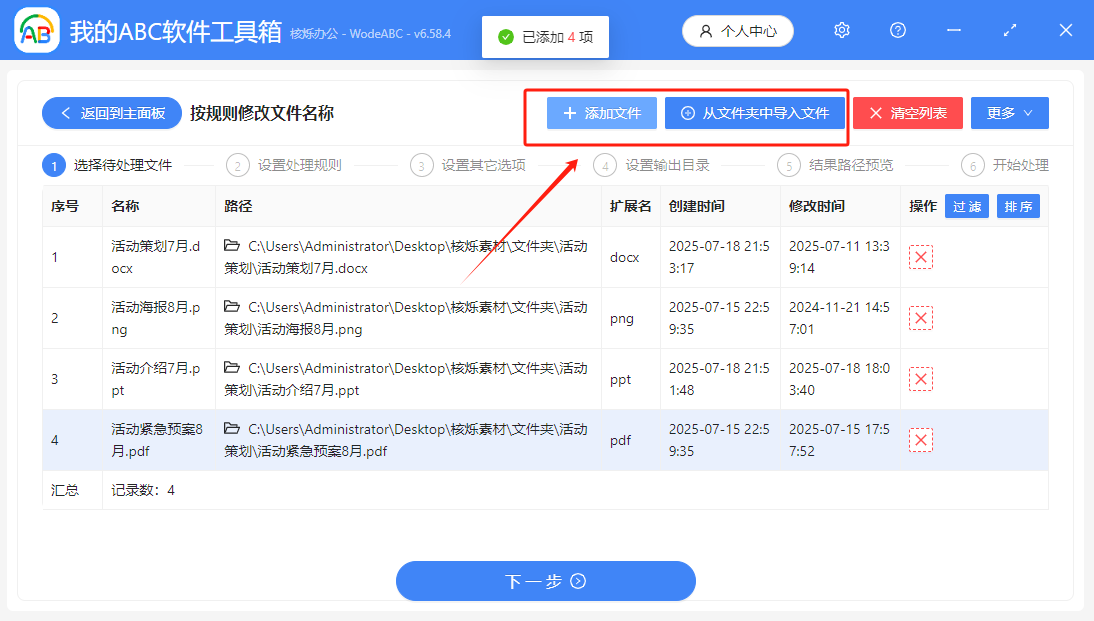Image resolution: width=1094 pixels, height=621 pixels.
Task: Delete 活动海报8月.png using the X icon
Action: point(920,318)
